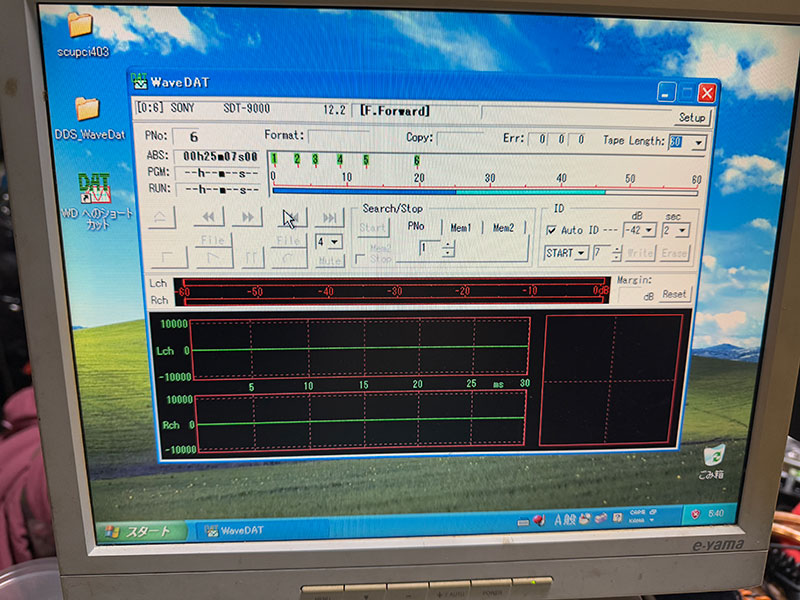Click the Skip to Next program button
This screenshot has width=800, height=600.
click(330, 218)
